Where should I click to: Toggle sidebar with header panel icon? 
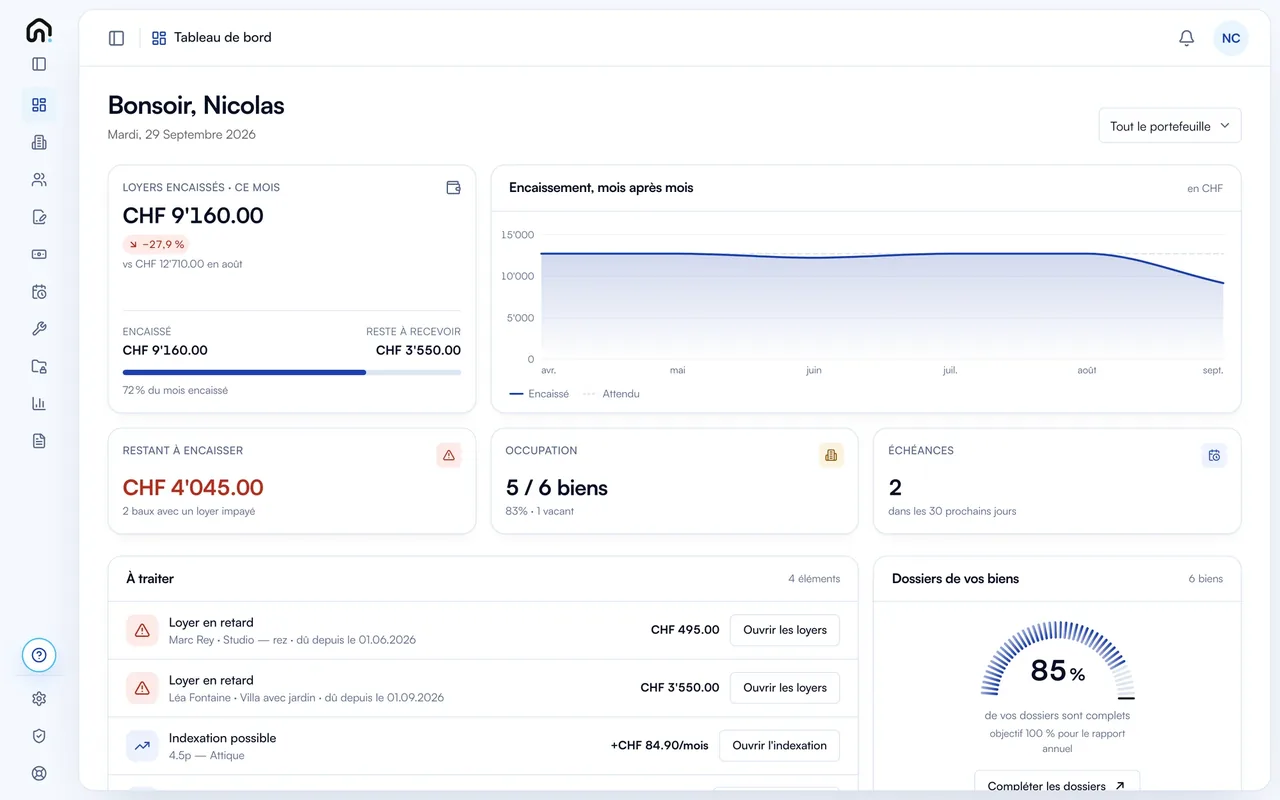click(117, 38)
